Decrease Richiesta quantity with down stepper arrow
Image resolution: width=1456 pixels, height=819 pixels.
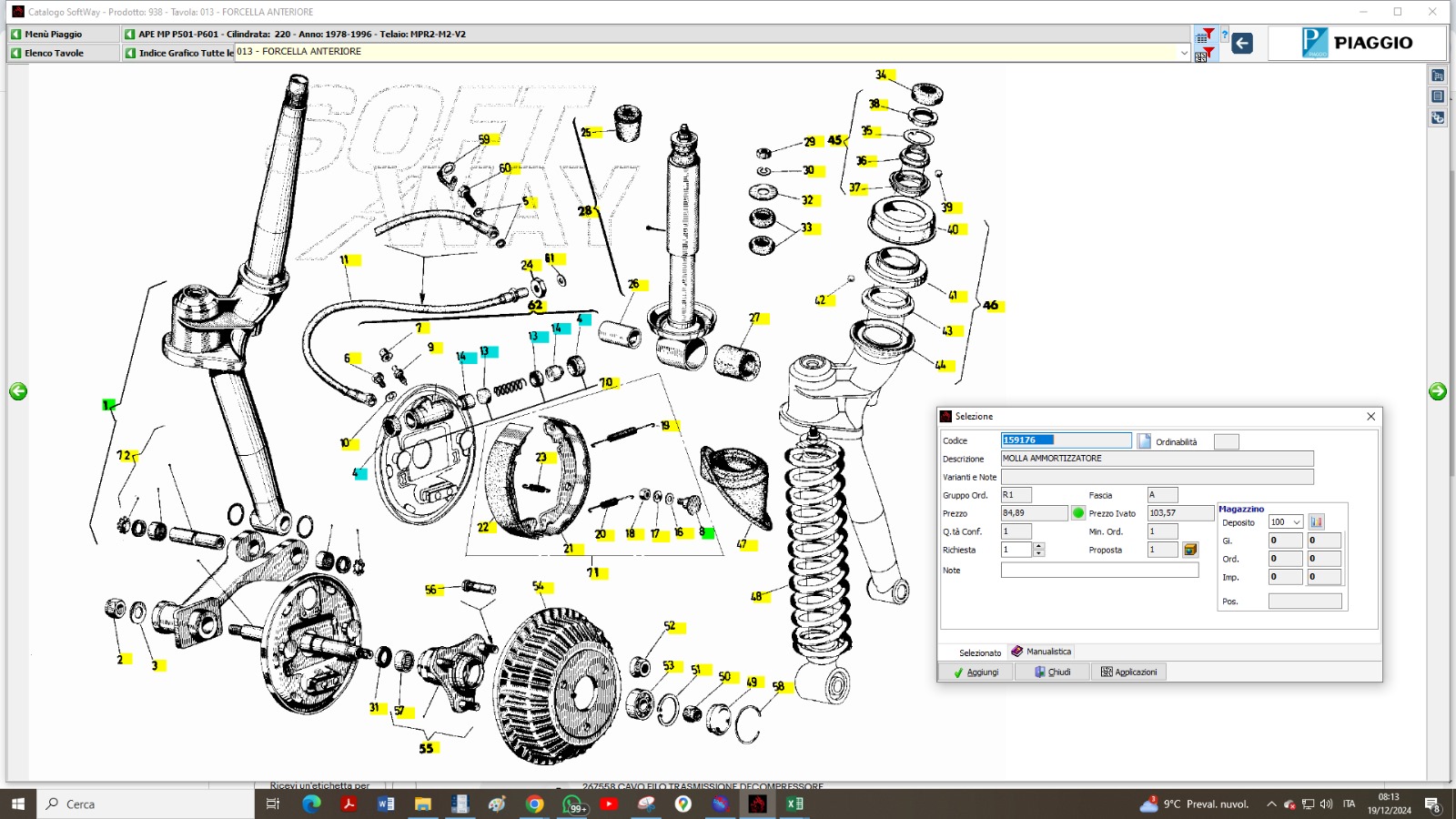pyautogui.click(x=1039, y=553)
